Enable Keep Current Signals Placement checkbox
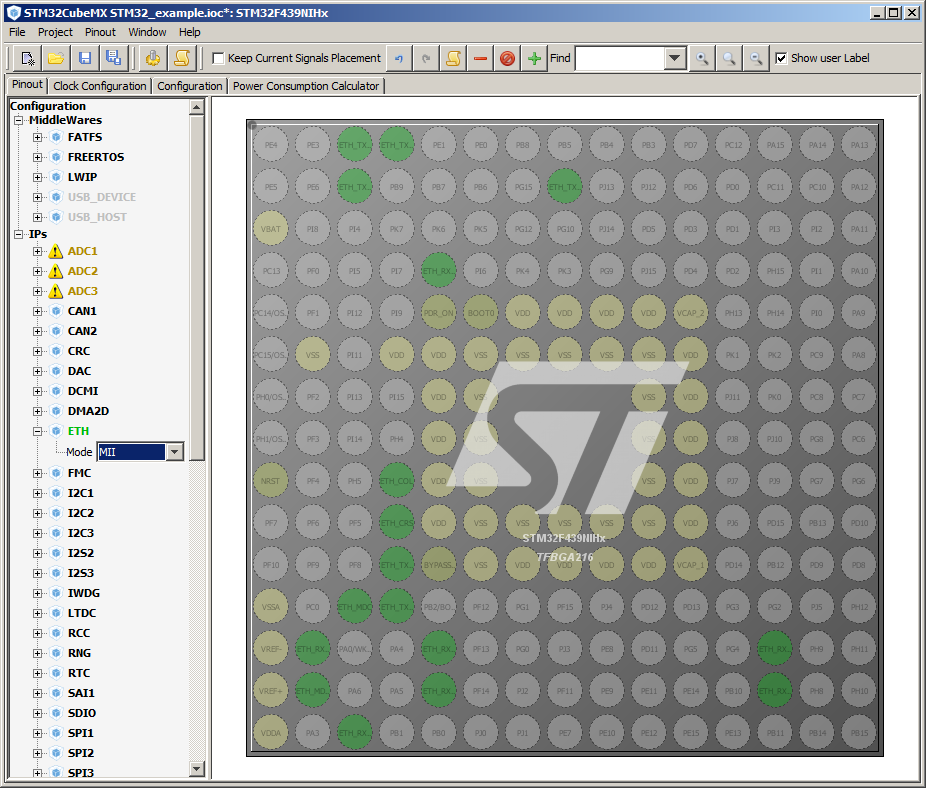The height and width of the screenshot is (788, 926). pos(218,58)
